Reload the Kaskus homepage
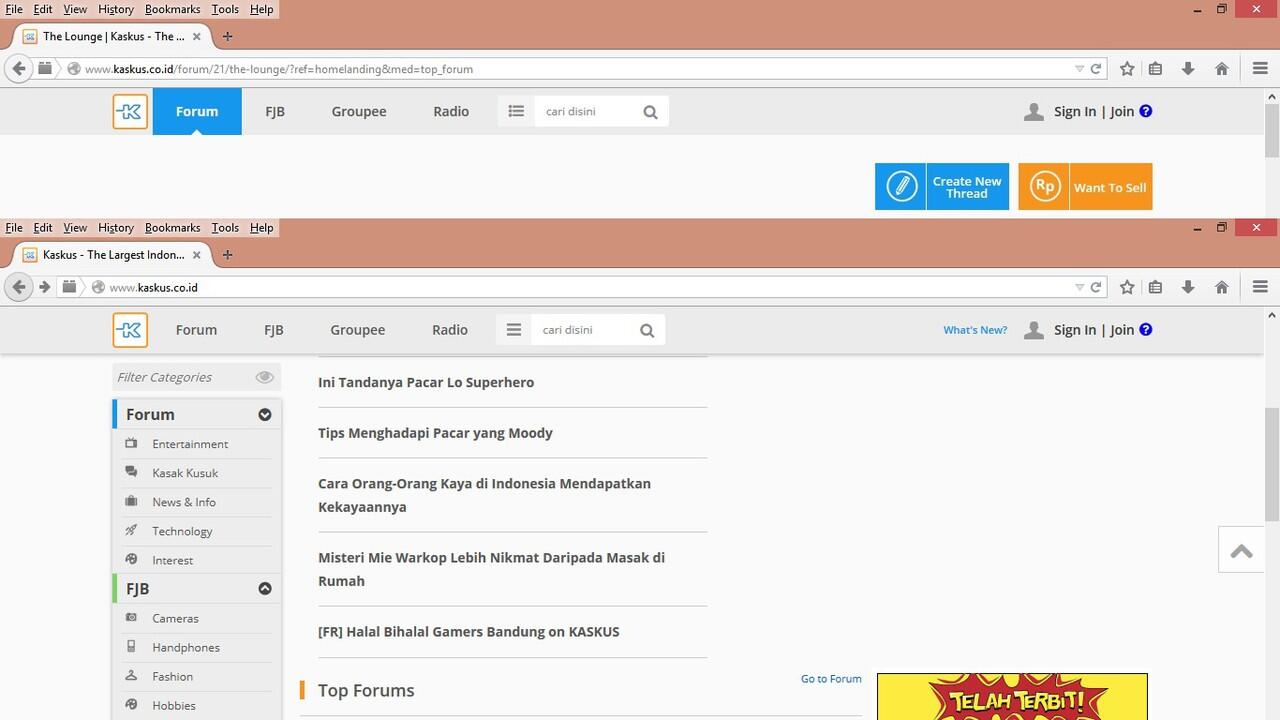 (x=1096, y=287)
